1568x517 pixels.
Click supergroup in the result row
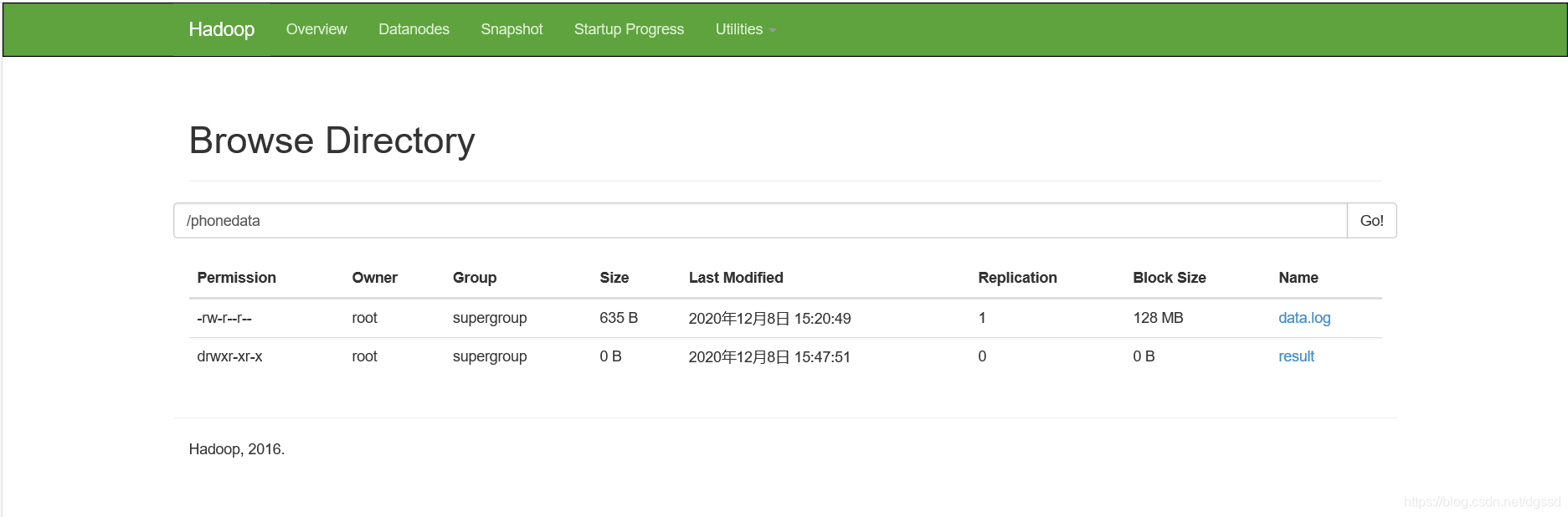(x=490, y=356)
